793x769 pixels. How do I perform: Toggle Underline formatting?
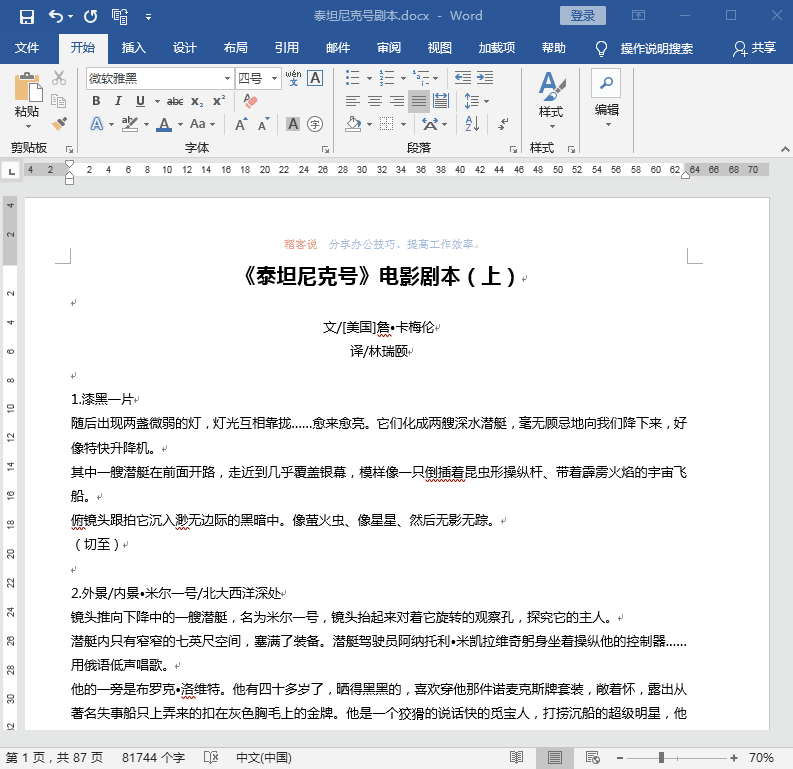141,101
